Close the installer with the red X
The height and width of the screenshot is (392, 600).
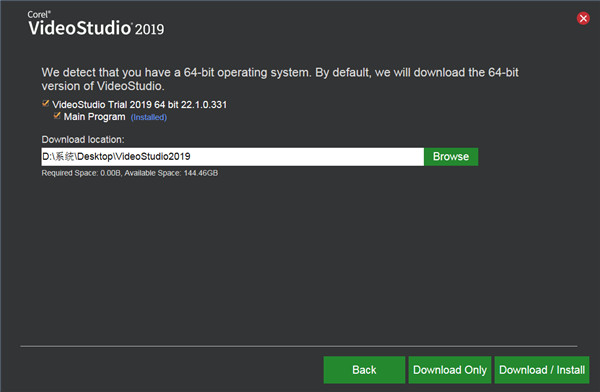click(583, 18)
